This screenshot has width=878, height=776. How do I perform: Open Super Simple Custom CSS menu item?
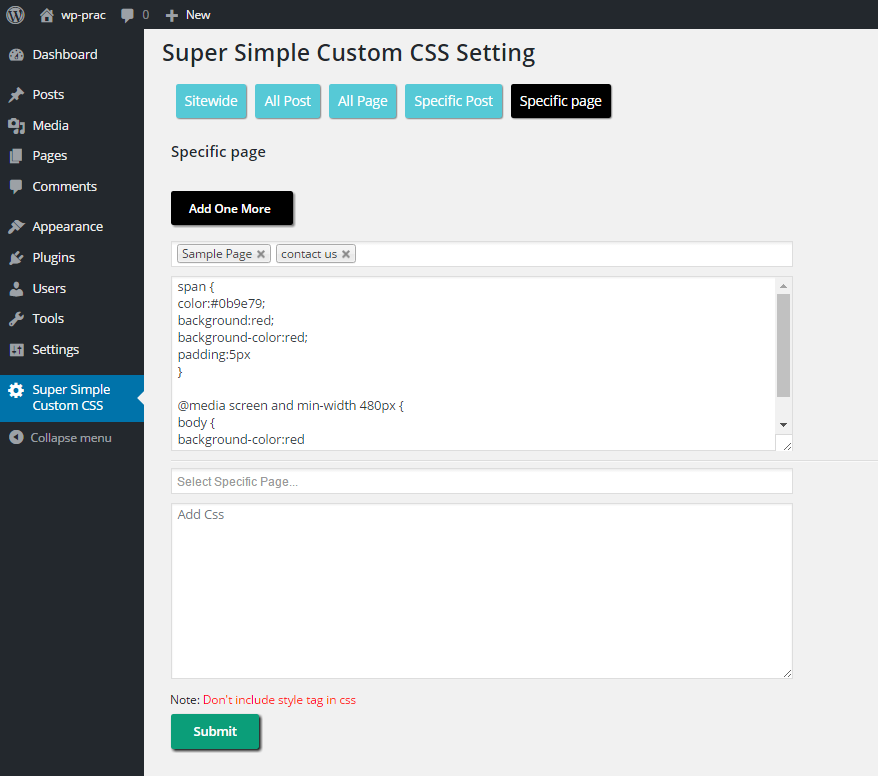pos(72,398)
